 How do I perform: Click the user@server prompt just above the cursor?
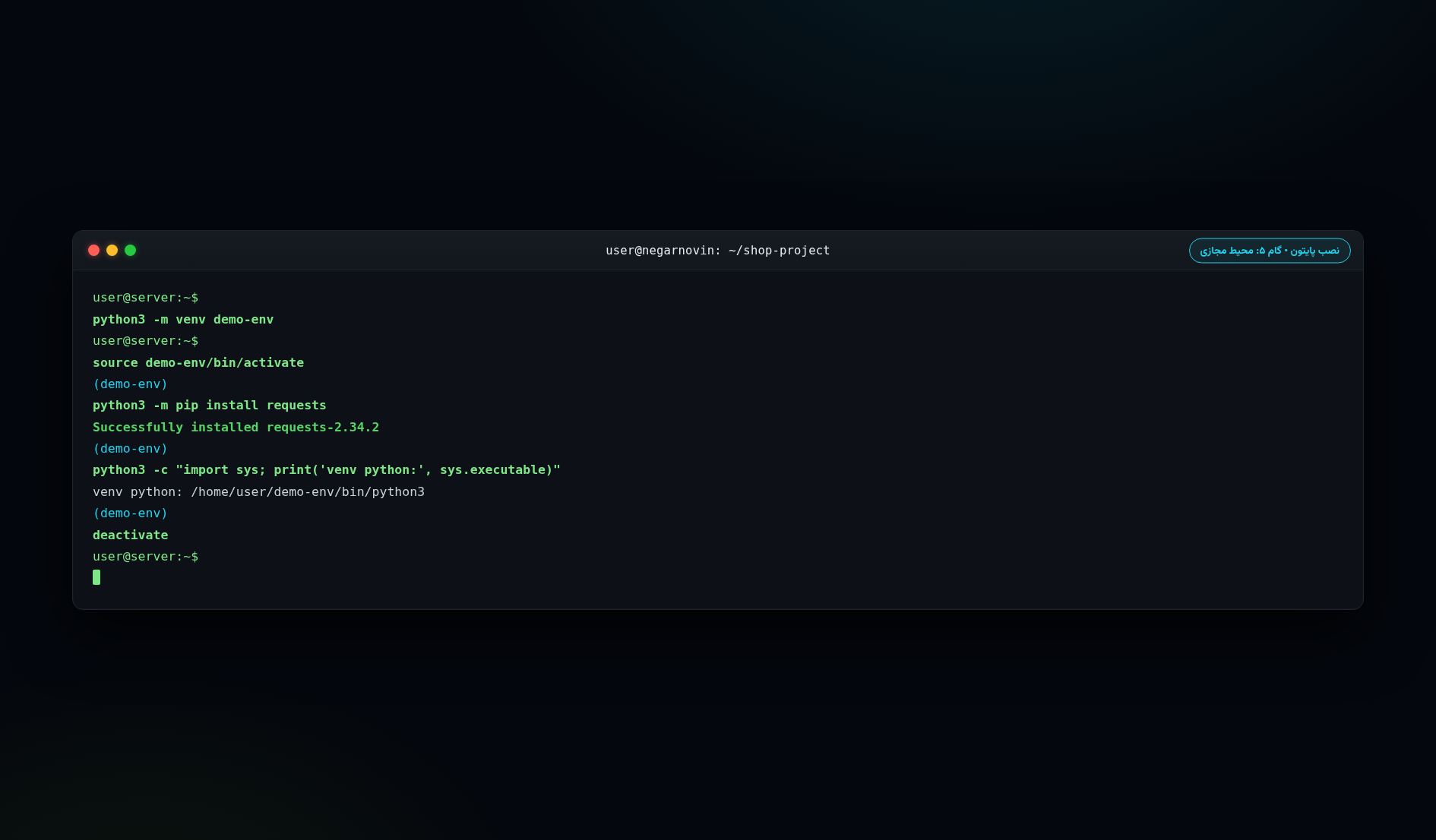pyautogui.click(x=145, y=557)
